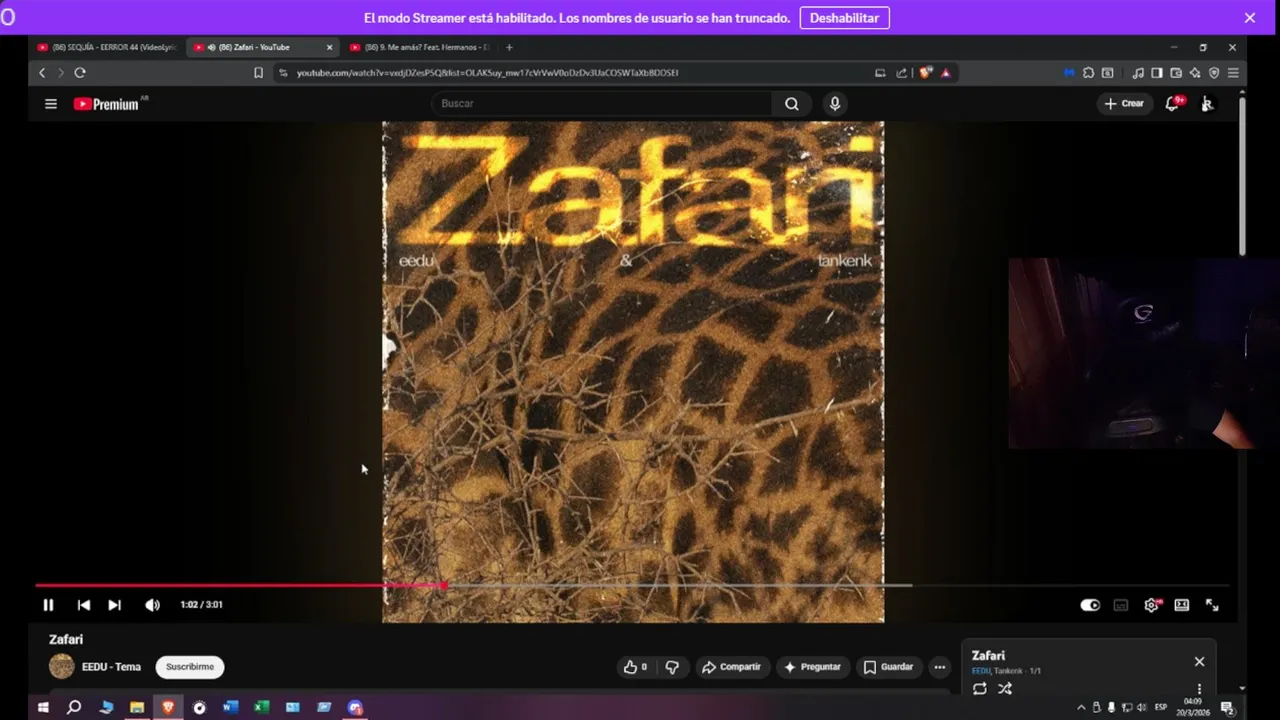Open the Crear menu
Viewport: 1280px width, 720px height.
[x=1125, y=104]
